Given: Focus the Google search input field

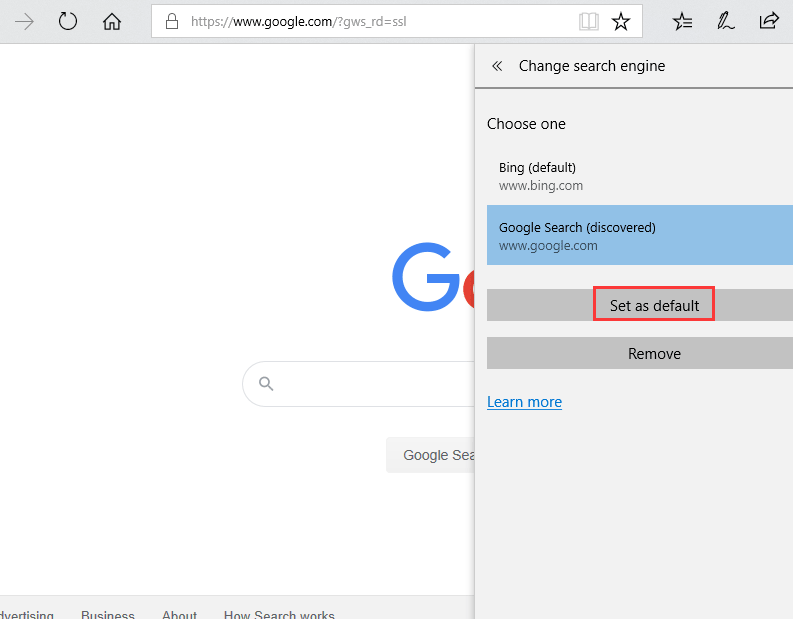Looking at the screenshot, I should pyautogui.click(x=359, y=384).
